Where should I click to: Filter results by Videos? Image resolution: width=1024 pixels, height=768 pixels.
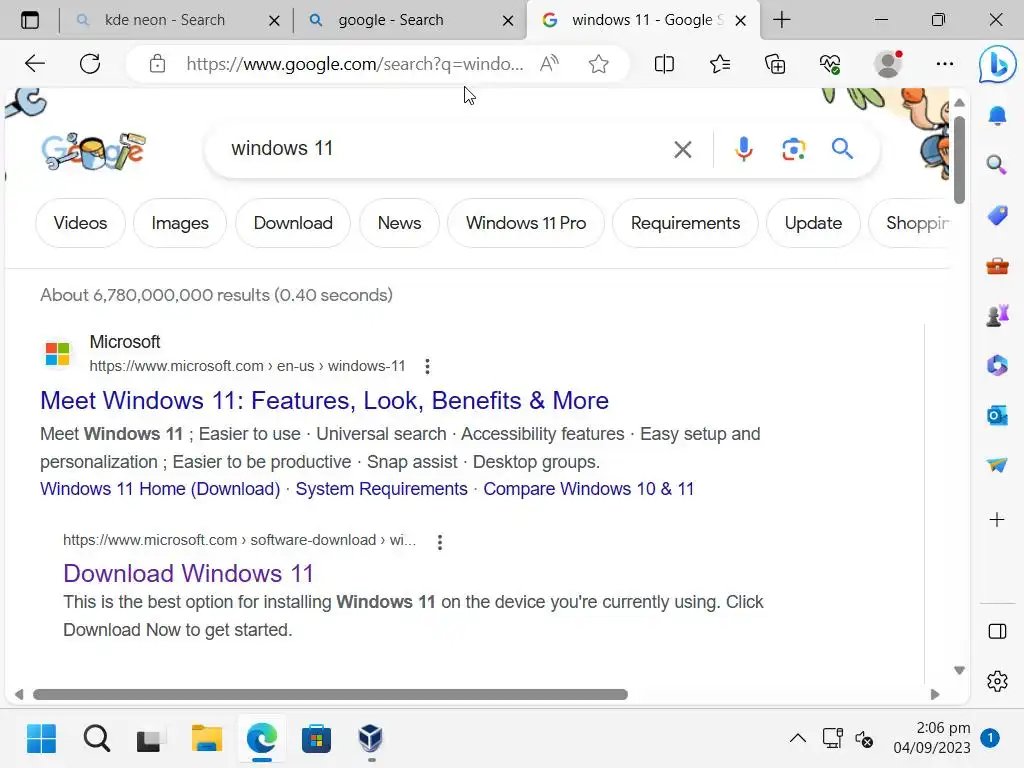click(x=80, y=223)
